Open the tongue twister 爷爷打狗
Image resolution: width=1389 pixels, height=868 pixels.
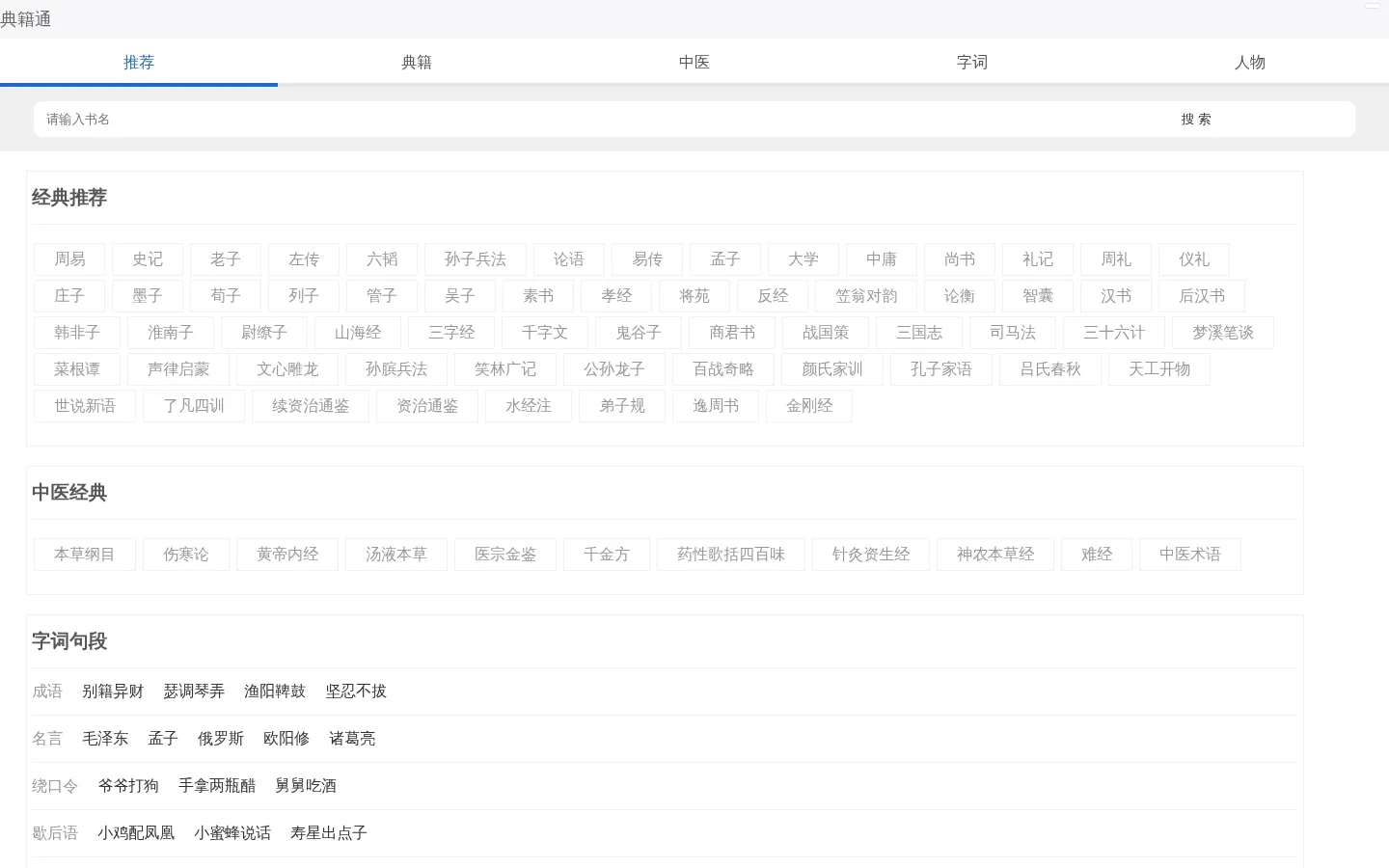(x=128, y=786)
